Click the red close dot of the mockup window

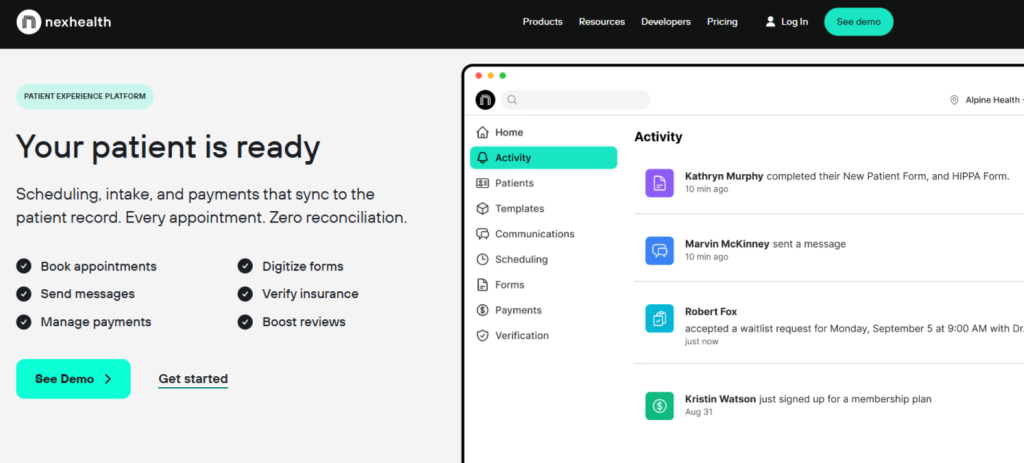tap(479, 76)
